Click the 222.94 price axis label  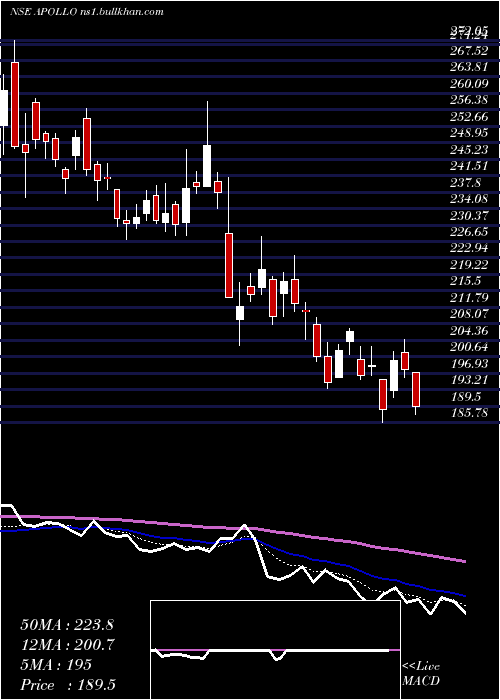pyautogui.click(x=469, y=248)
